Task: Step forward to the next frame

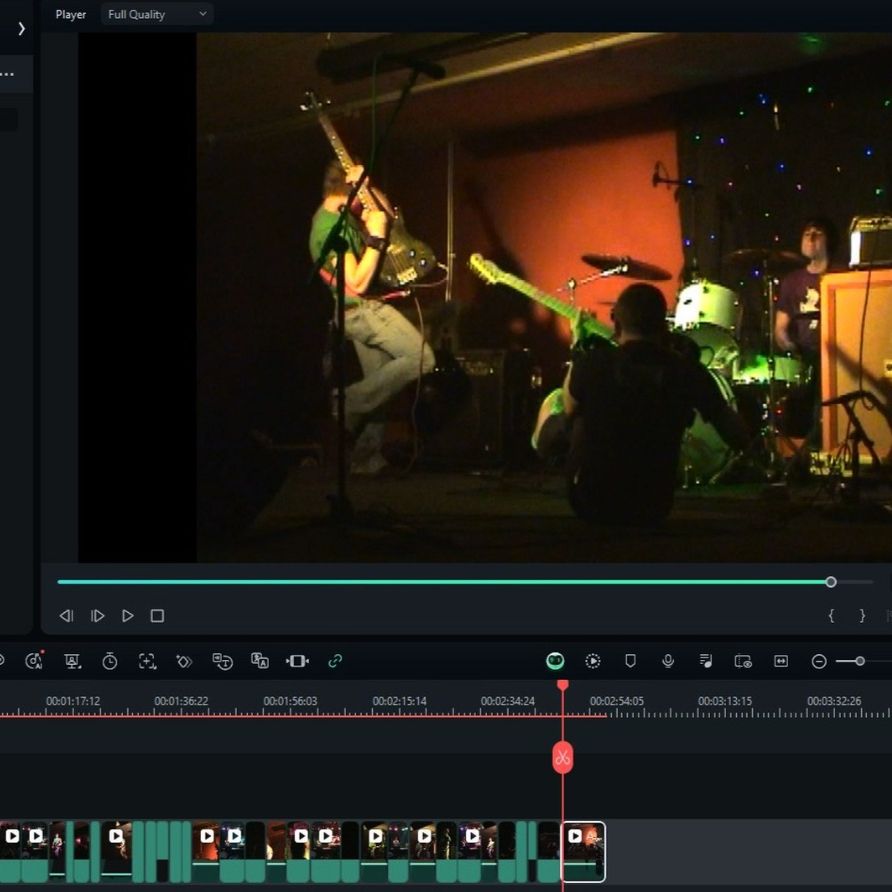Action: (97, 616)
